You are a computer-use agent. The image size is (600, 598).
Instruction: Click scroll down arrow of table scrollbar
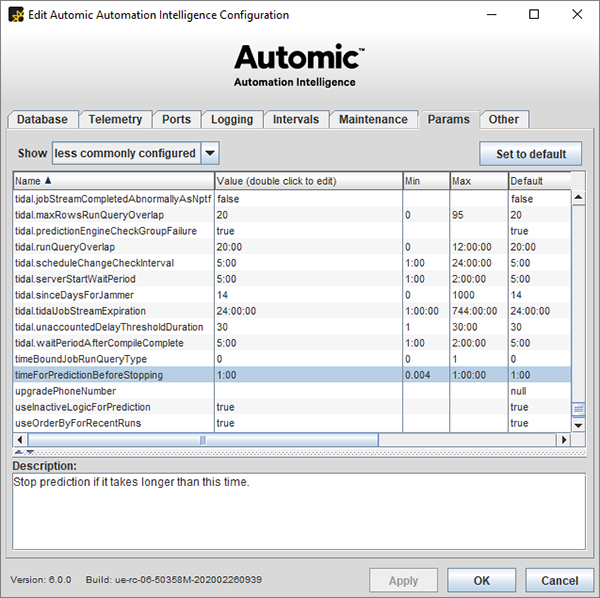click(x=578, y=425)
